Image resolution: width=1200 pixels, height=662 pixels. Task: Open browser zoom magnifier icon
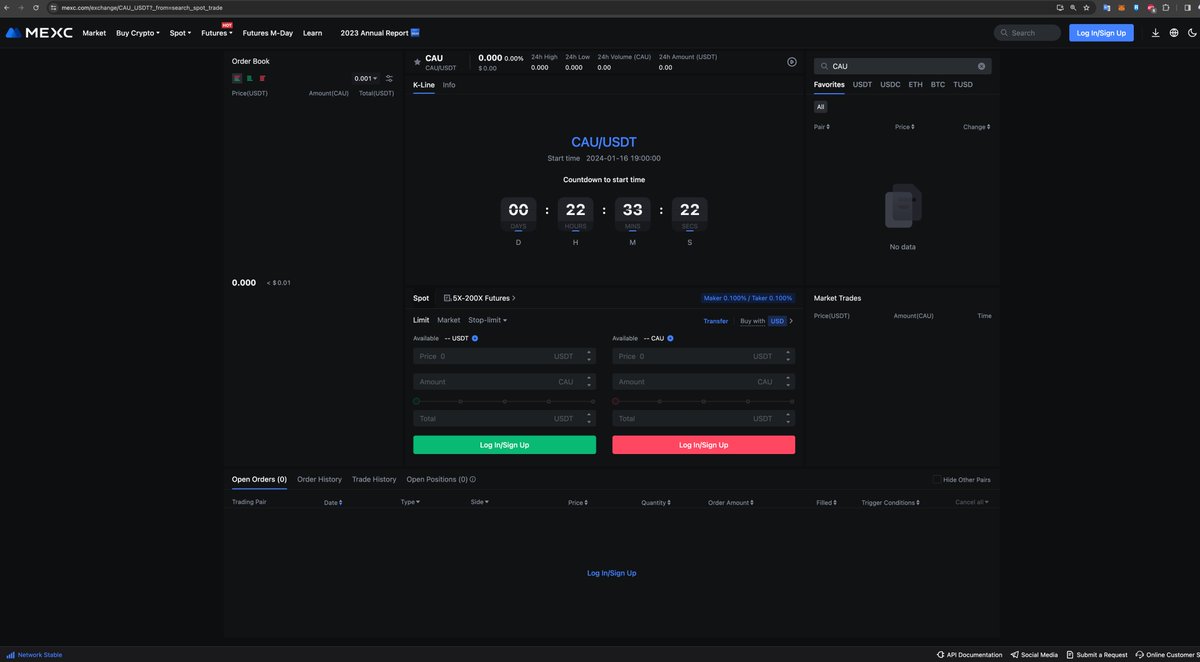click(x=1073, y=7)
